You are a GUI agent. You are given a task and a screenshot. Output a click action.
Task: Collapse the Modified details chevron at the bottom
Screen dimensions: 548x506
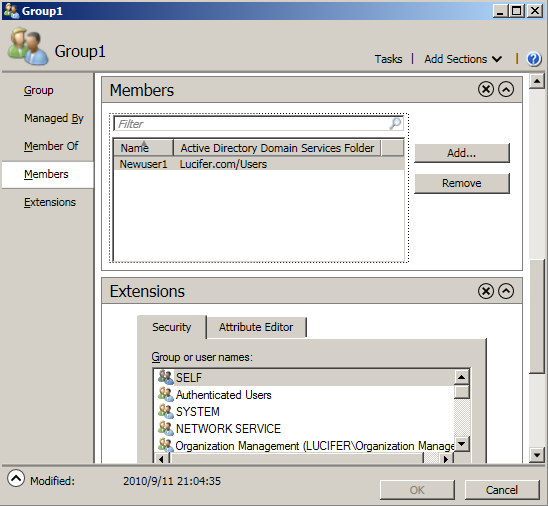coord(16,478)
